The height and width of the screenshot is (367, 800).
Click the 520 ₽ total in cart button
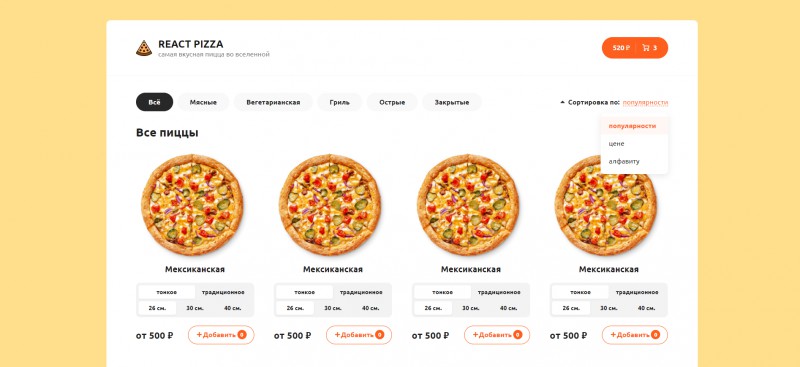621,48
